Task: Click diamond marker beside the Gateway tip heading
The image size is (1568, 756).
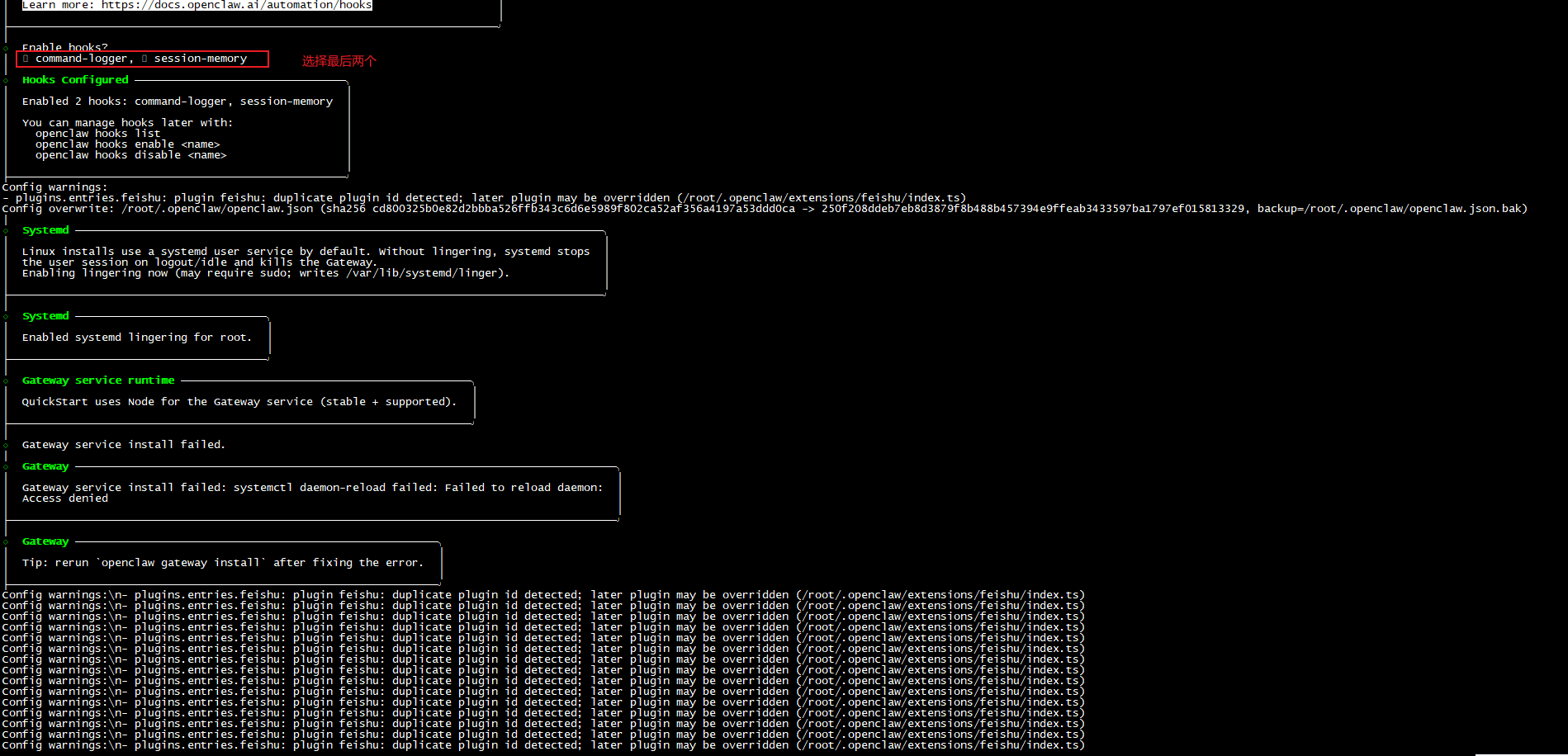Action: [x=6, y=542]
